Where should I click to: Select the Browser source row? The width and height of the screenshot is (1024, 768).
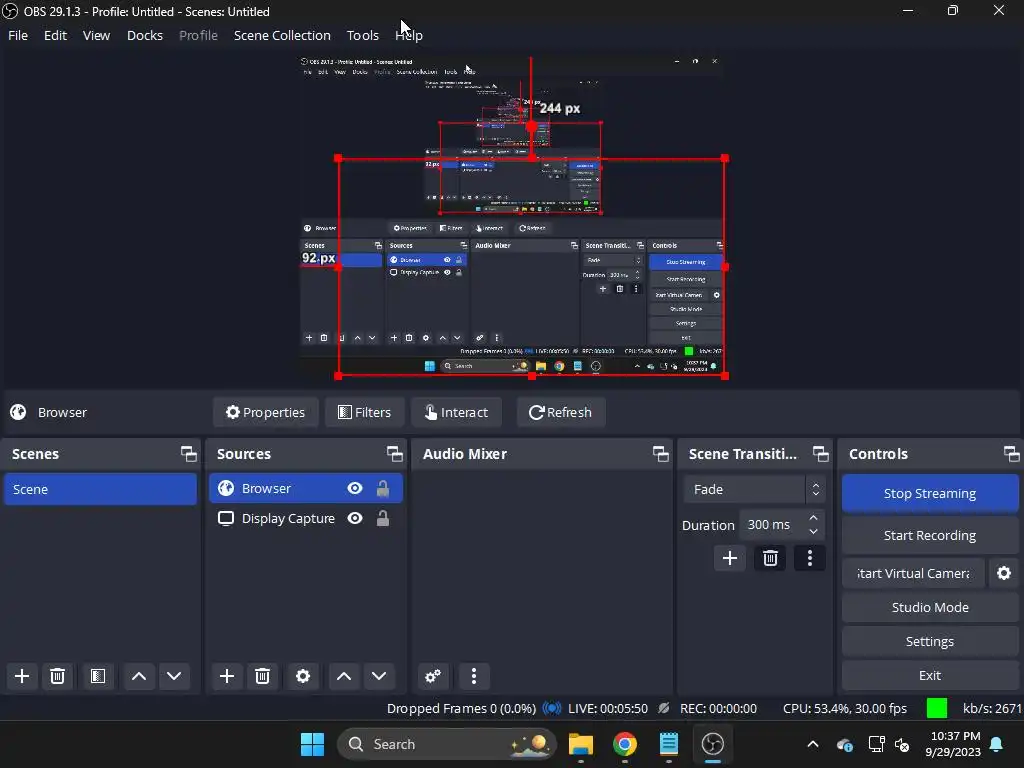click(x=306, y=488)
